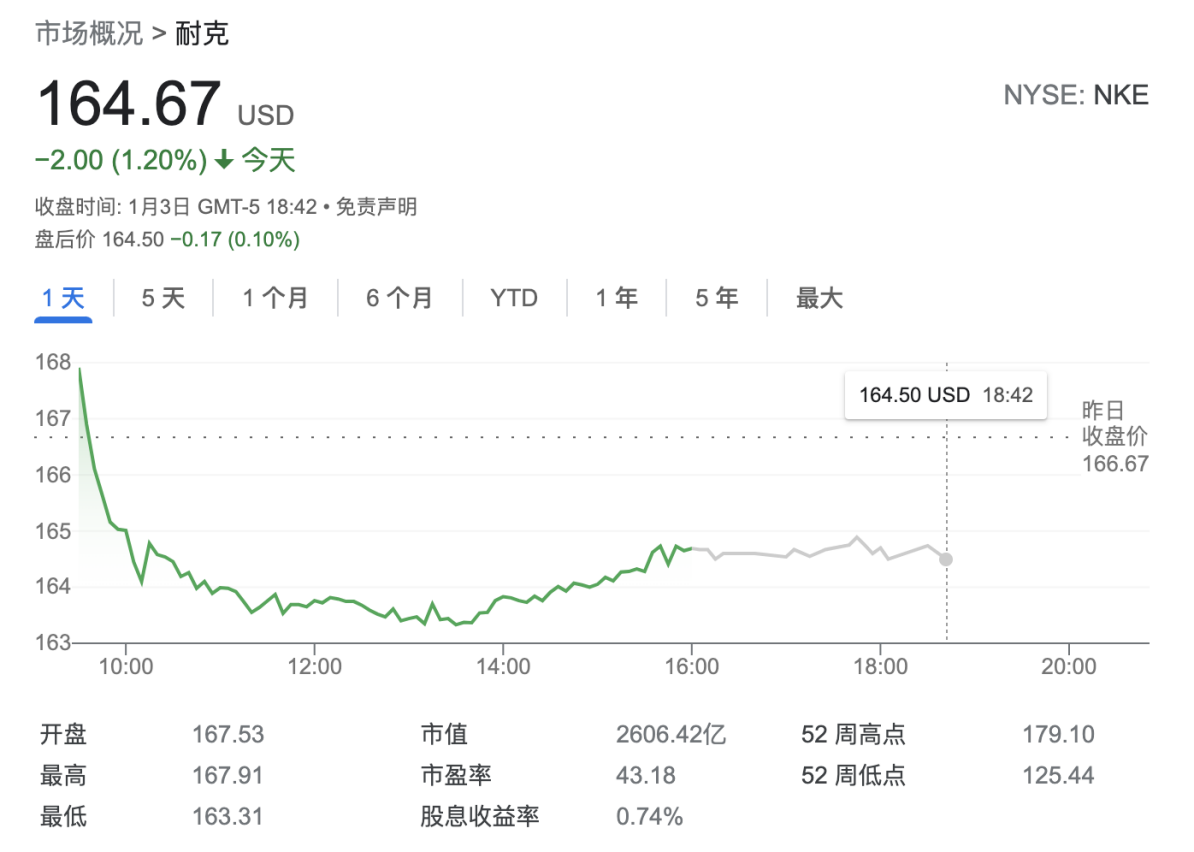This screenshot has height=852, width=1194.
Task: Click the 52 周高点 value 179.10
Action: point(1058,735)
